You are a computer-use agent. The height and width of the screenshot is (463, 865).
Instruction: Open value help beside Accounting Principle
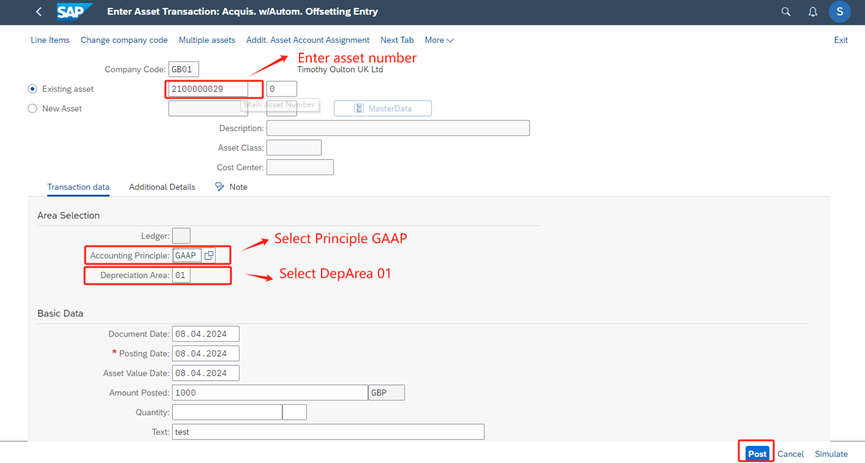click(x=209, y=256)
